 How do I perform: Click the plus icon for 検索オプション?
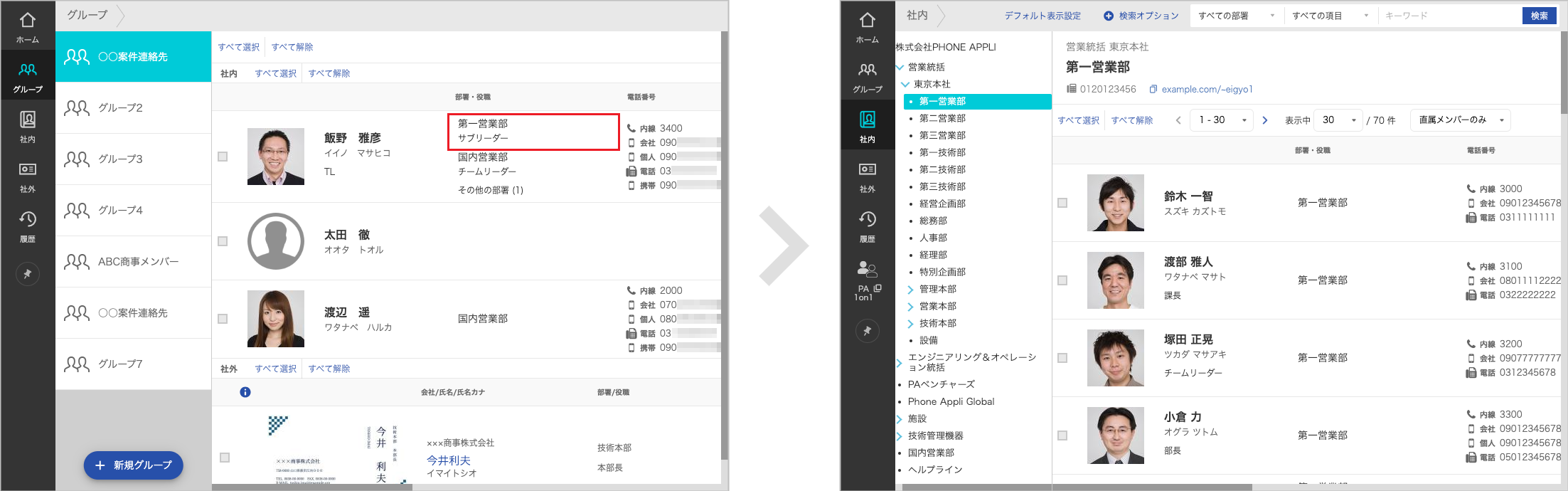tap(1108, 16)
